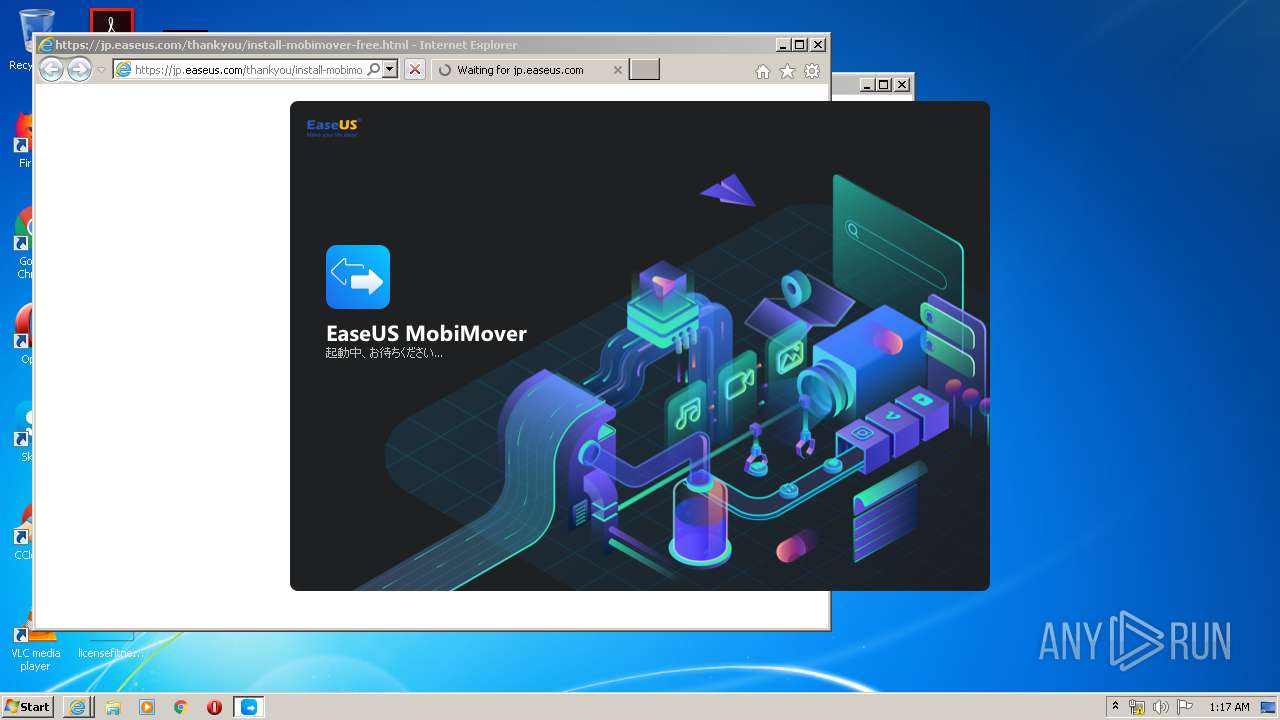The width and height of the screenshot is (1280, 720).
Task: Close the Internet Explorer window
Action: coord(817,44)
